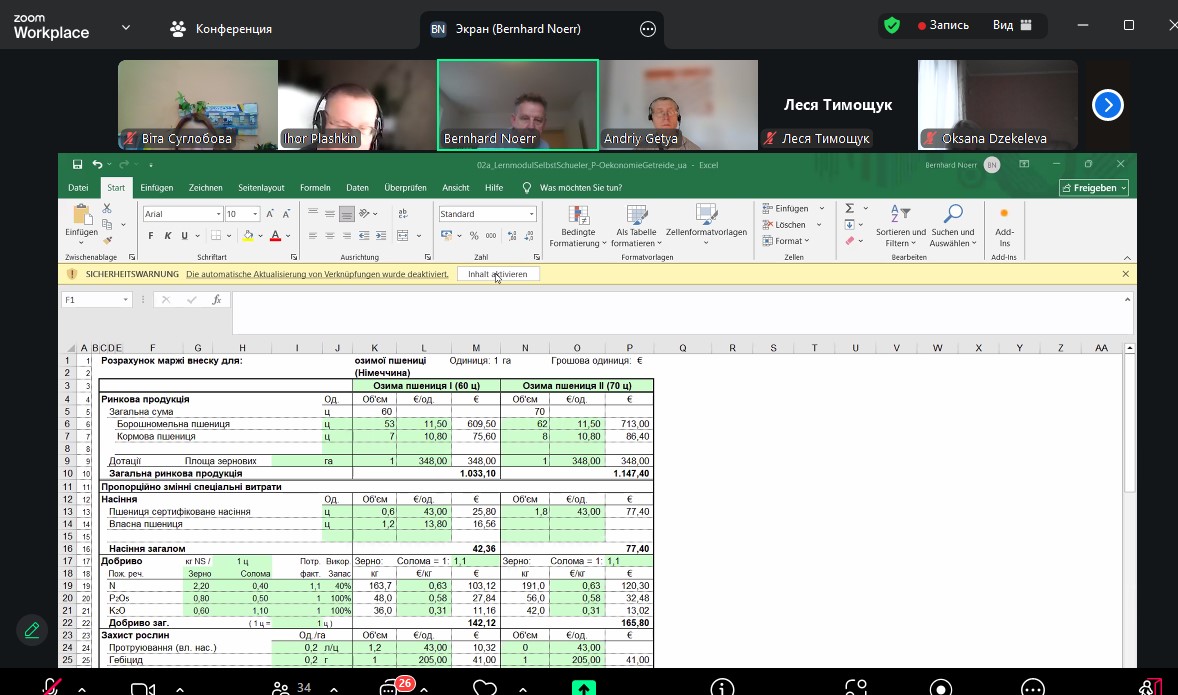Image resolution: width=1178 pixels, height=695 pixels.
Task: Toggle italic formatting in Schriftart group
Action: (168, 236)
